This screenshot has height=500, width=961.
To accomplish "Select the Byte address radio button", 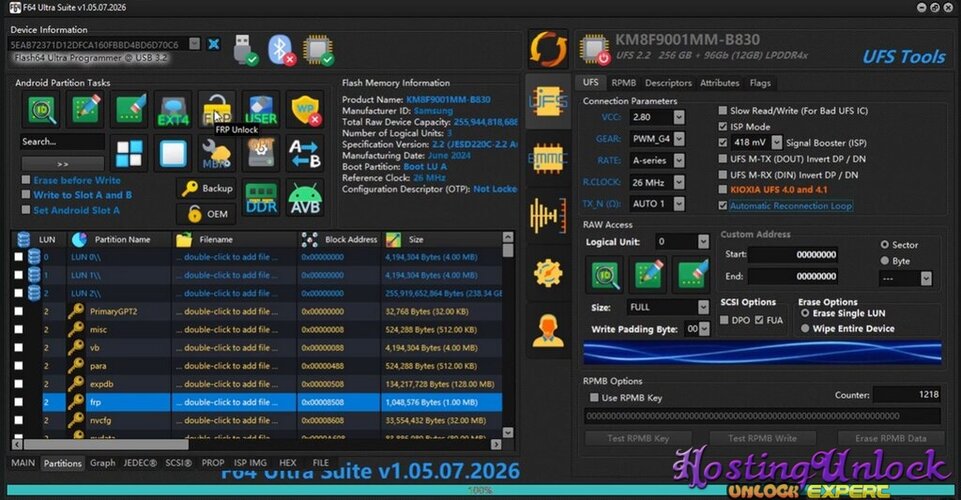I will click(884, 260).
